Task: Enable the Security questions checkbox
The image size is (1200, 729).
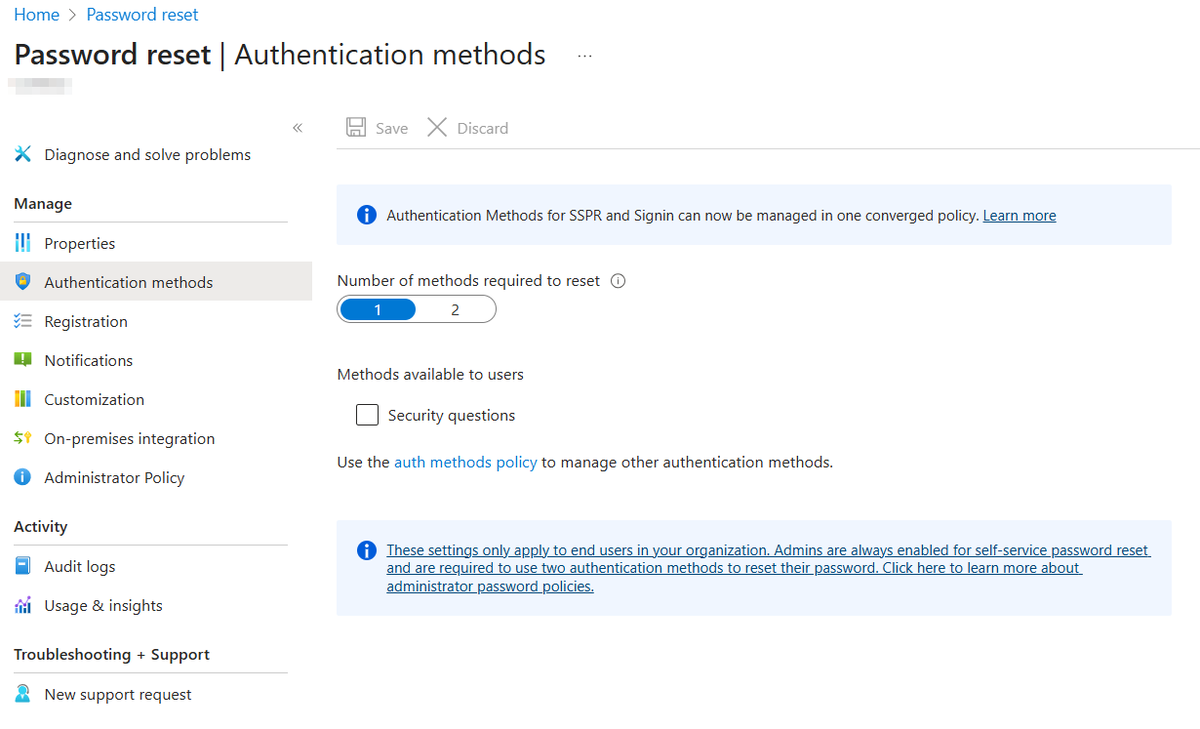Action: 367,415
